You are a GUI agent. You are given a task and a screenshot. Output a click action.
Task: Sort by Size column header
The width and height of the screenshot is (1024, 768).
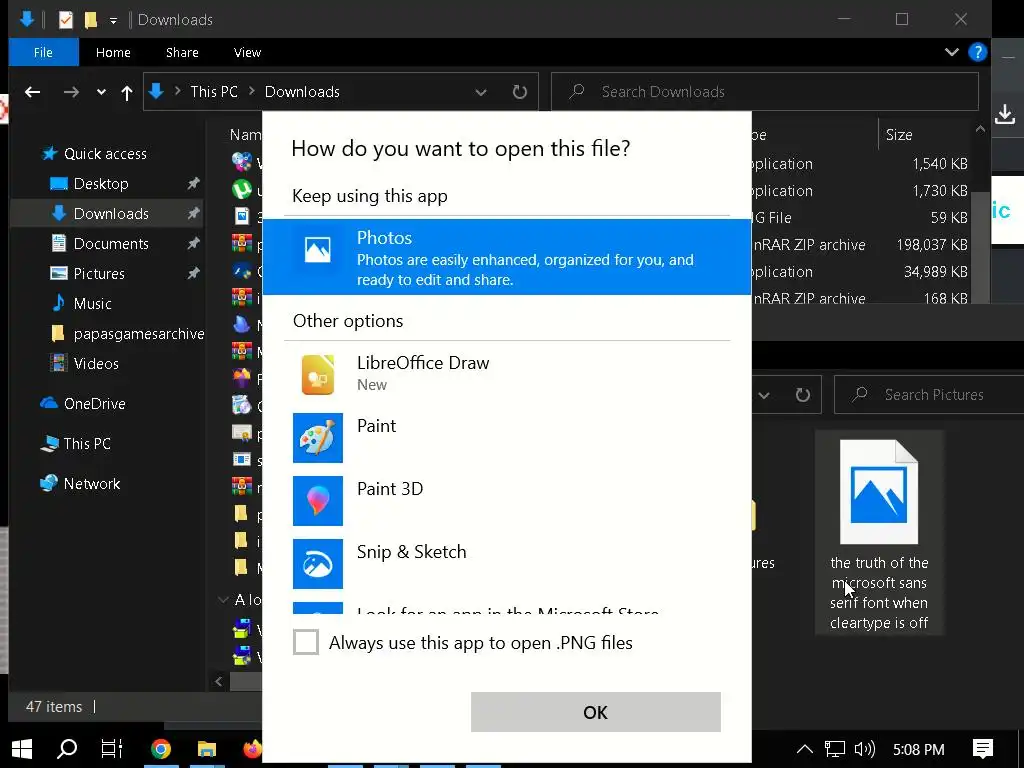click(899, 135)
